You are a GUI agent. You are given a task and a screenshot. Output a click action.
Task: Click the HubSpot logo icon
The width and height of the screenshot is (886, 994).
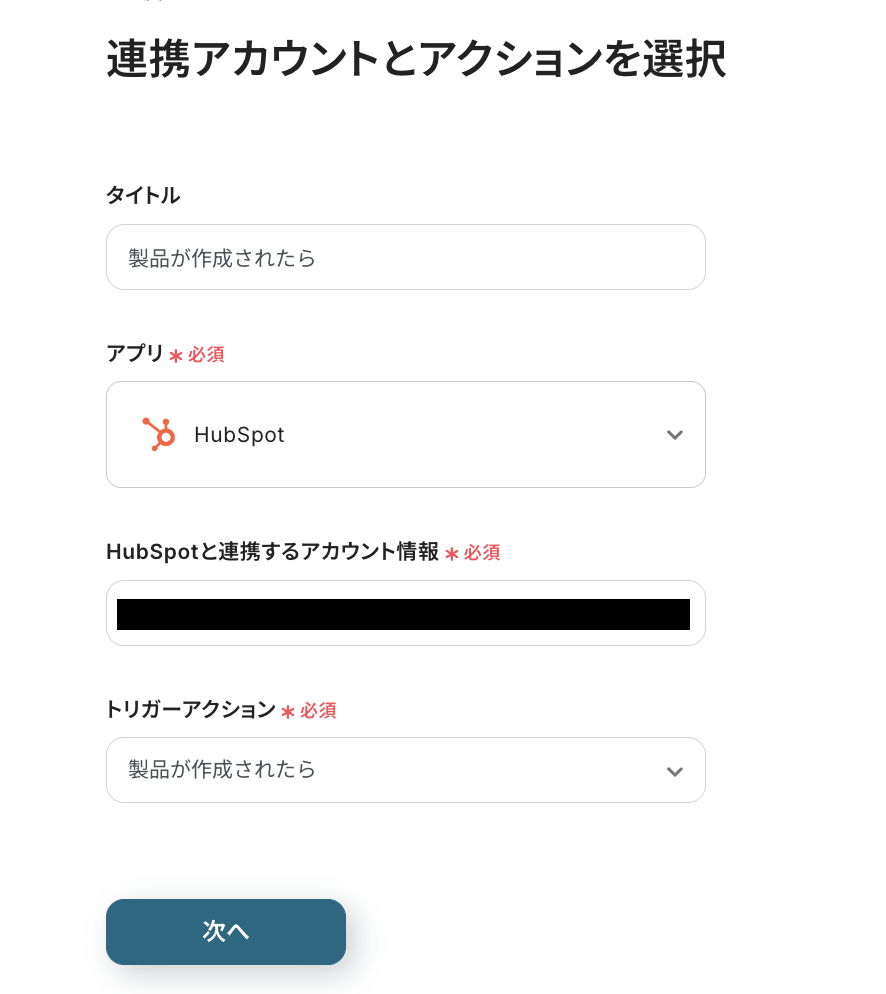coord(158,434)
